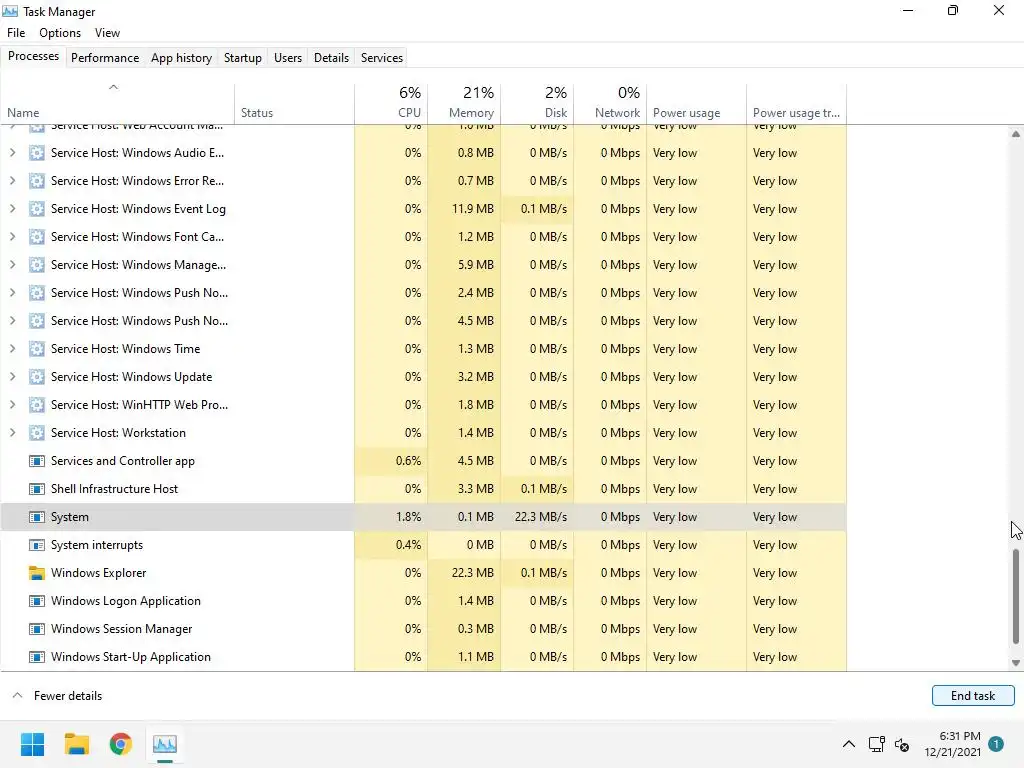The image size is (1024, 768).
Task: Sort by Name column header
Action: click(118, 103)
